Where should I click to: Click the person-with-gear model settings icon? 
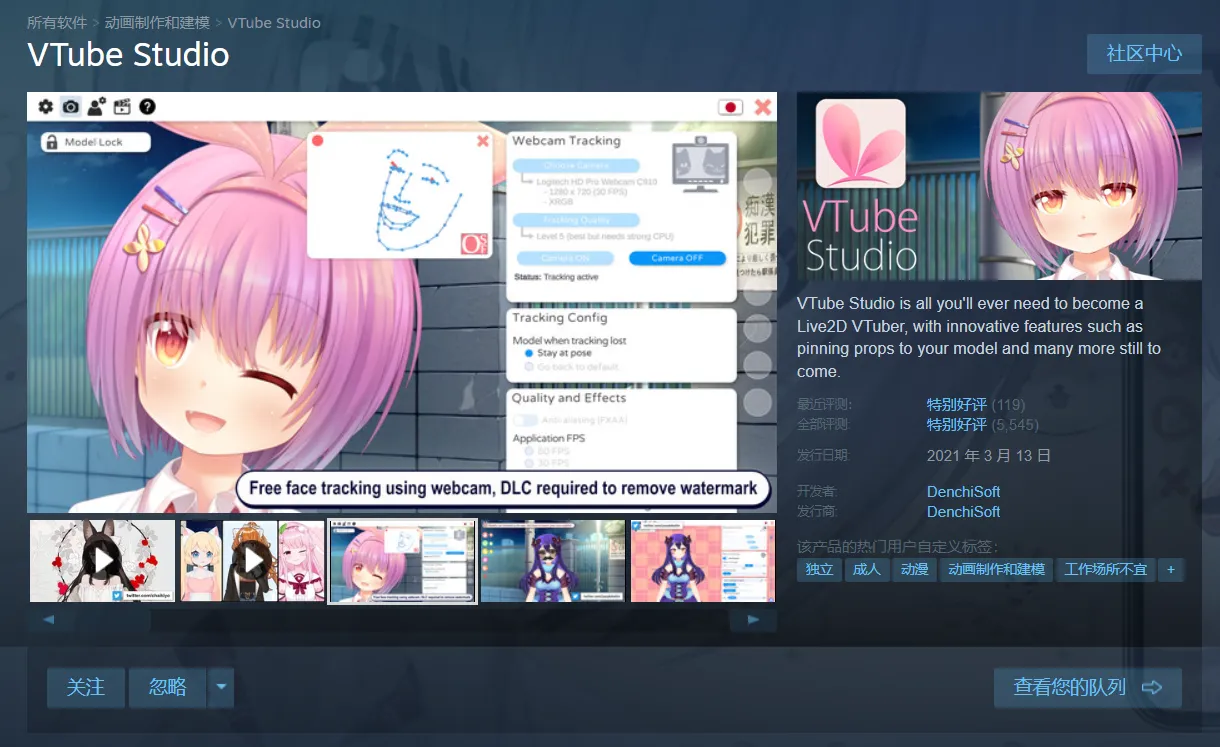pyautogui.click(x=96, y=107)
